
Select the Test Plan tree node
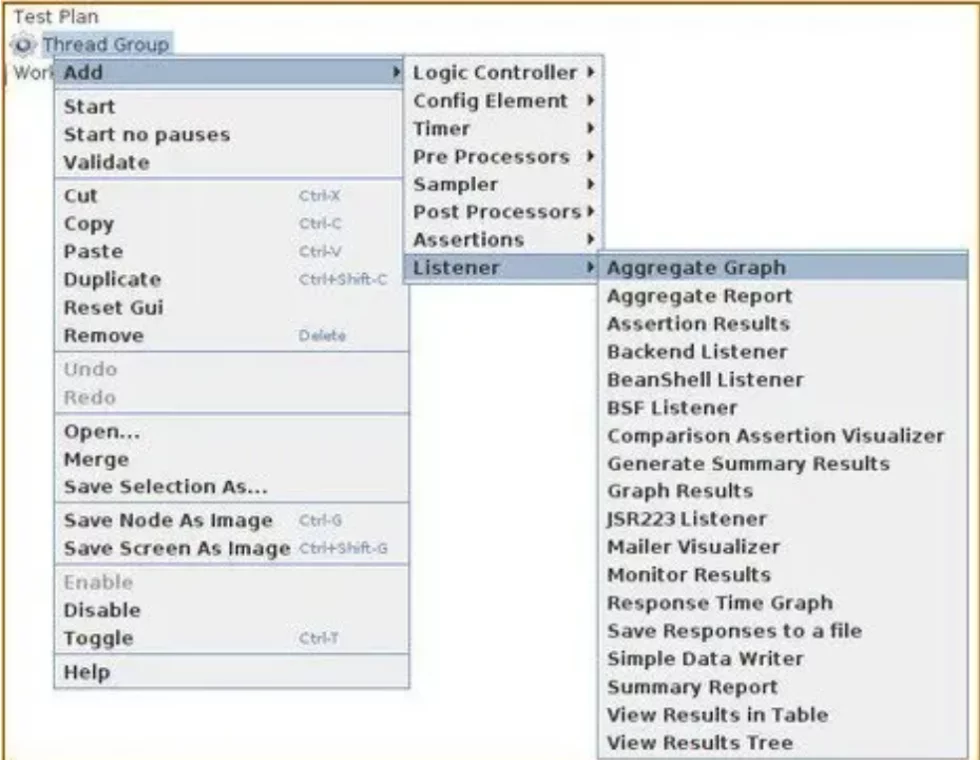point(56,17)
